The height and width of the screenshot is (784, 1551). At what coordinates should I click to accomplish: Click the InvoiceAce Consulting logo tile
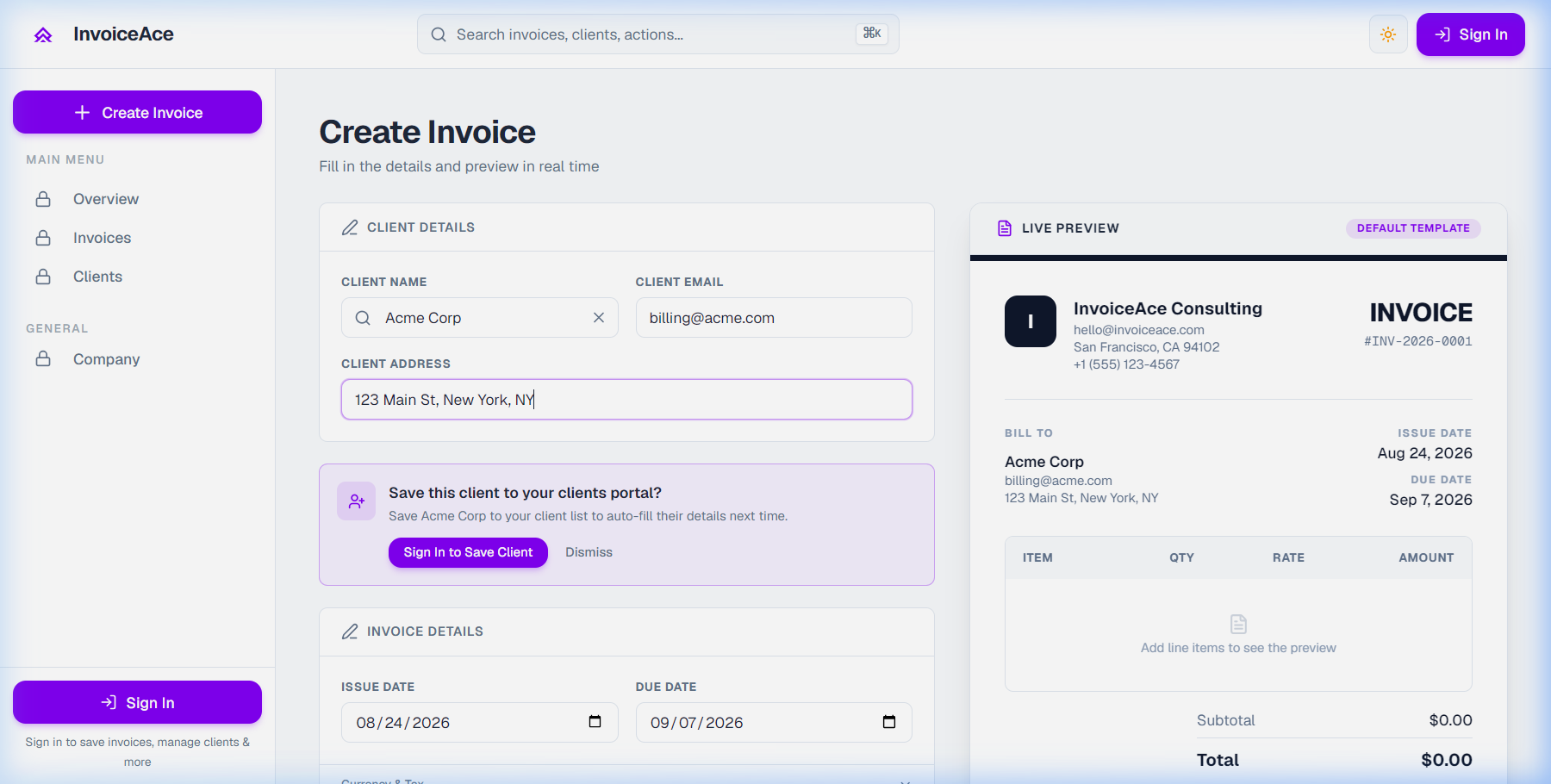(1031, 321)
